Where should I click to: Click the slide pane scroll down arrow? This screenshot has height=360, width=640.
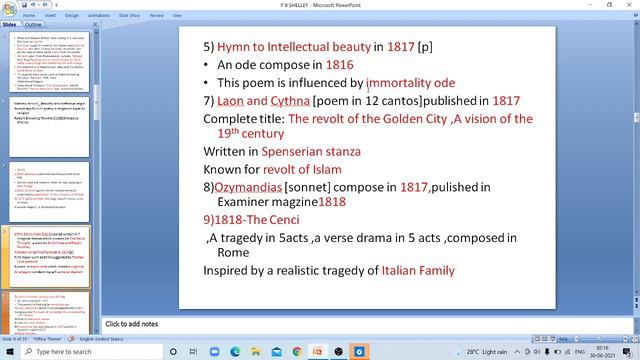coord(96,331)
